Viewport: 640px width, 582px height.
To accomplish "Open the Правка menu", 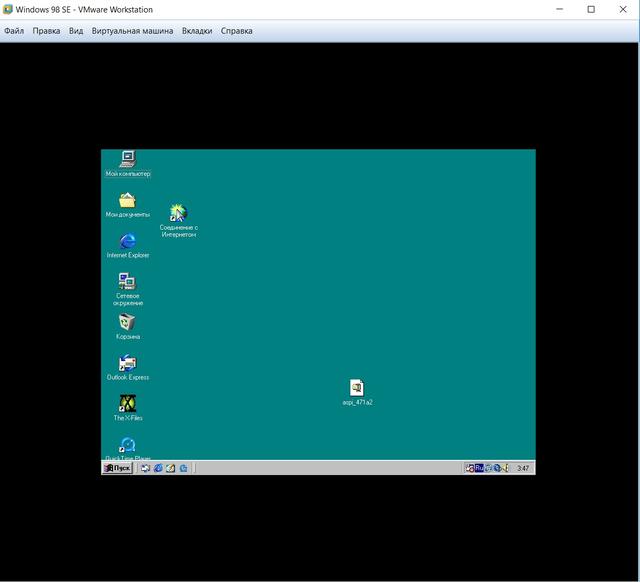I will click(46, 31).
